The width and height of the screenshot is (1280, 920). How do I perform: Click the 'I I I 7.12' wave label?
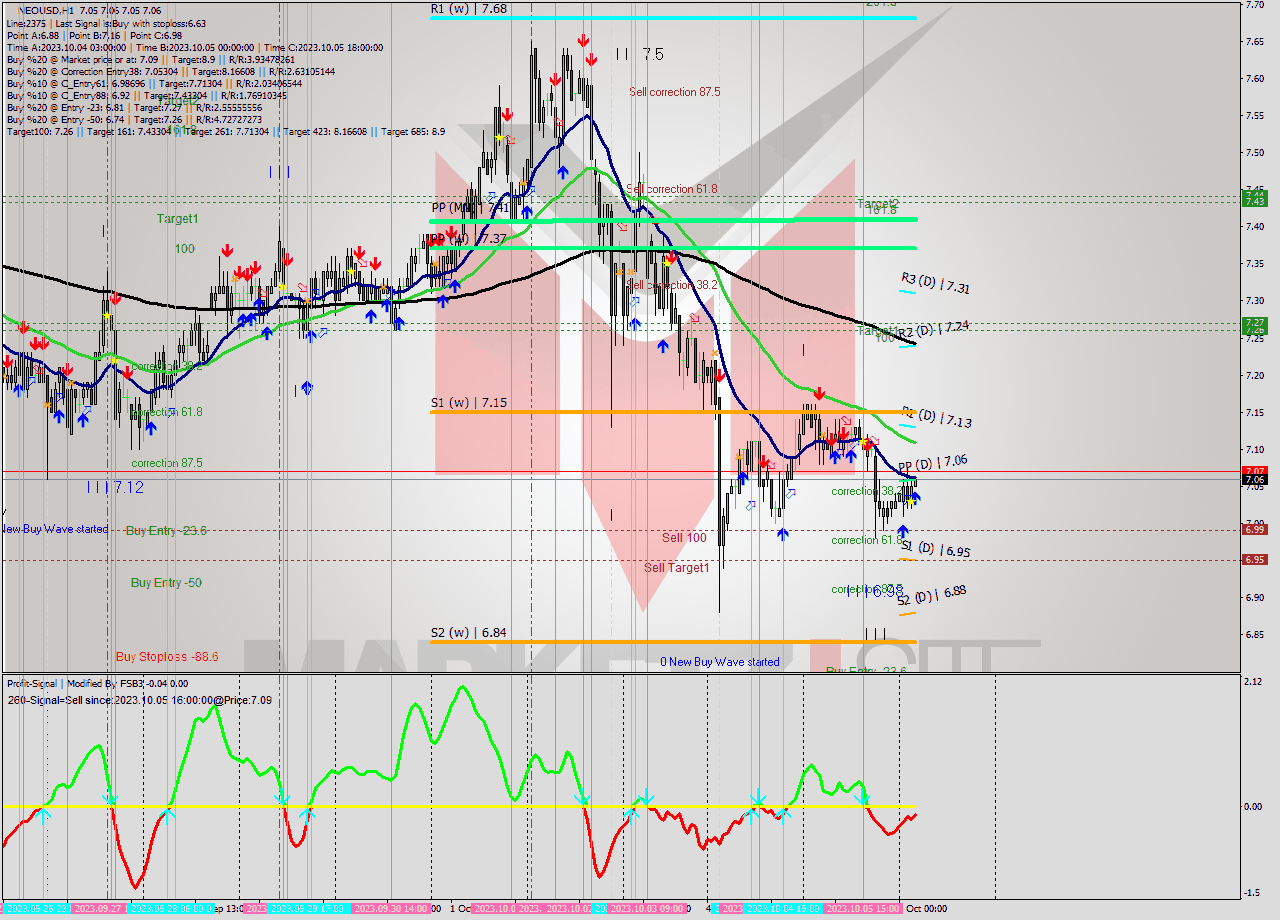pos(114,487)
